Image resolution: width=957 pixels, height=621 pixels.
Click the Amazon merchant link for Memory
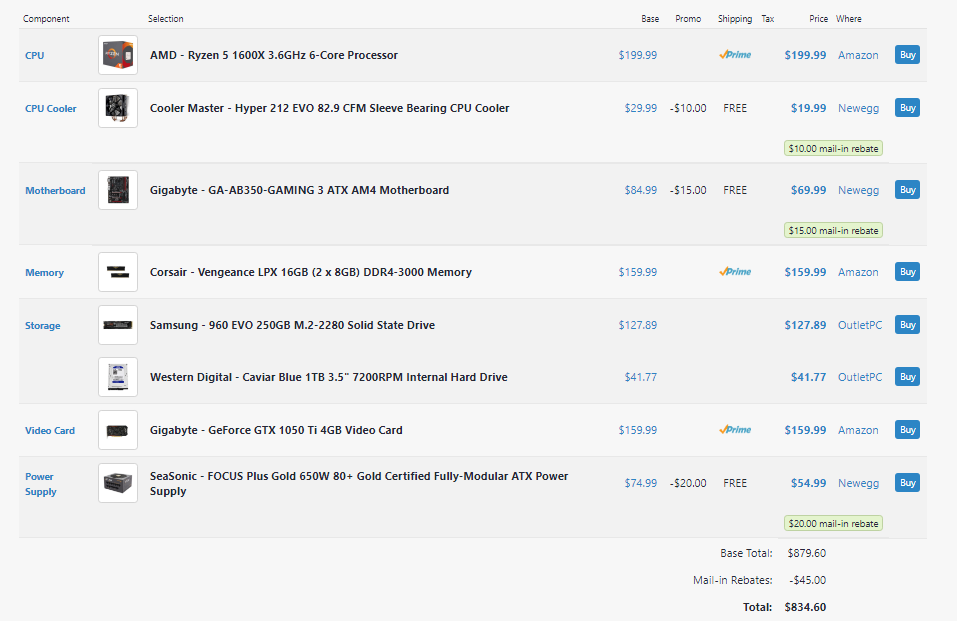pos(858,272)
